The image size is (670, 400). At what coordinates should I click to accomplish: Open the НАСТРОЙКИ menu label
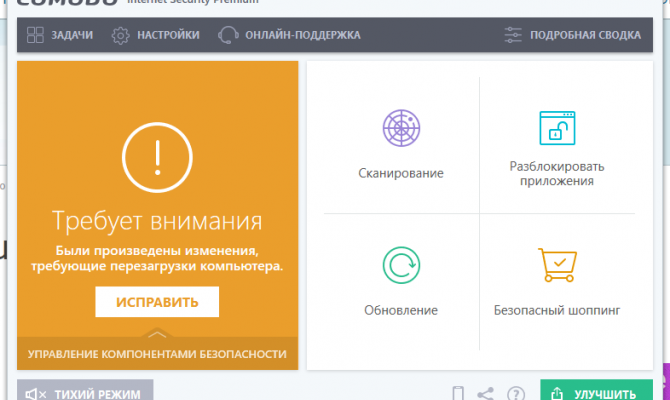[168, 35]
